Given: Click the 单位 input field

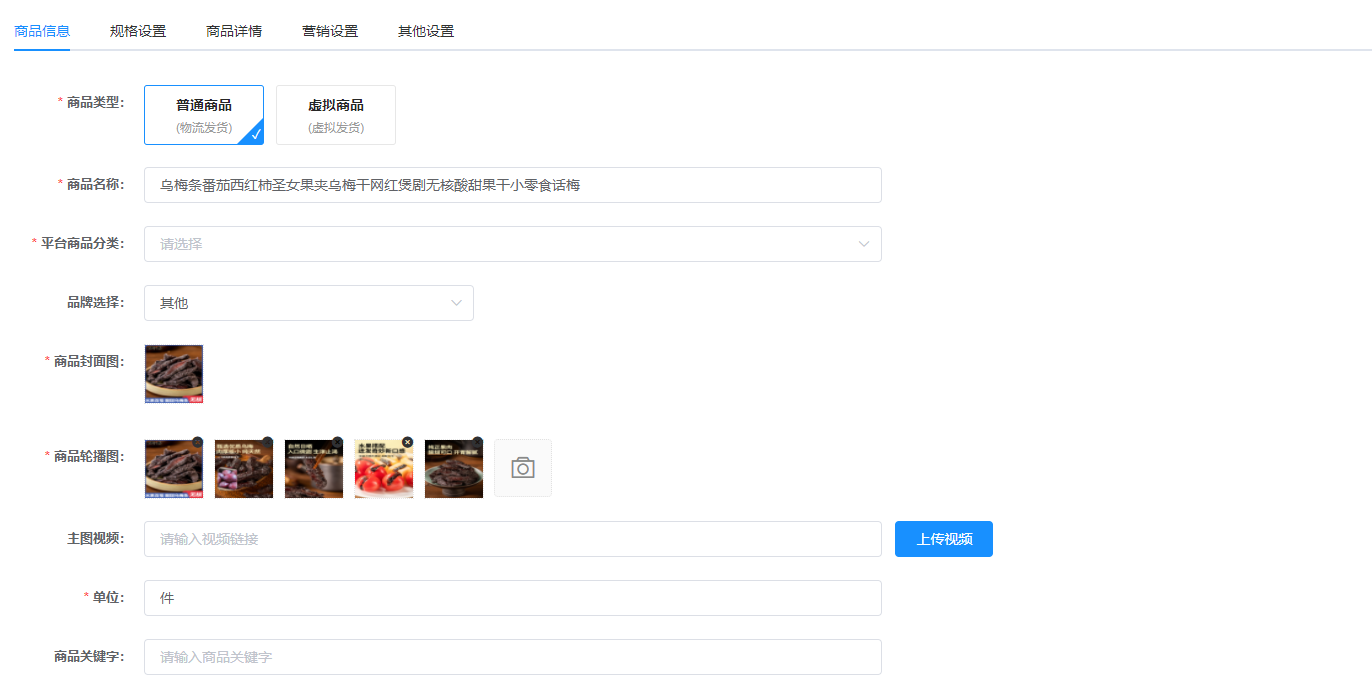Looking at the screenshot, I should tap(513, 598).
